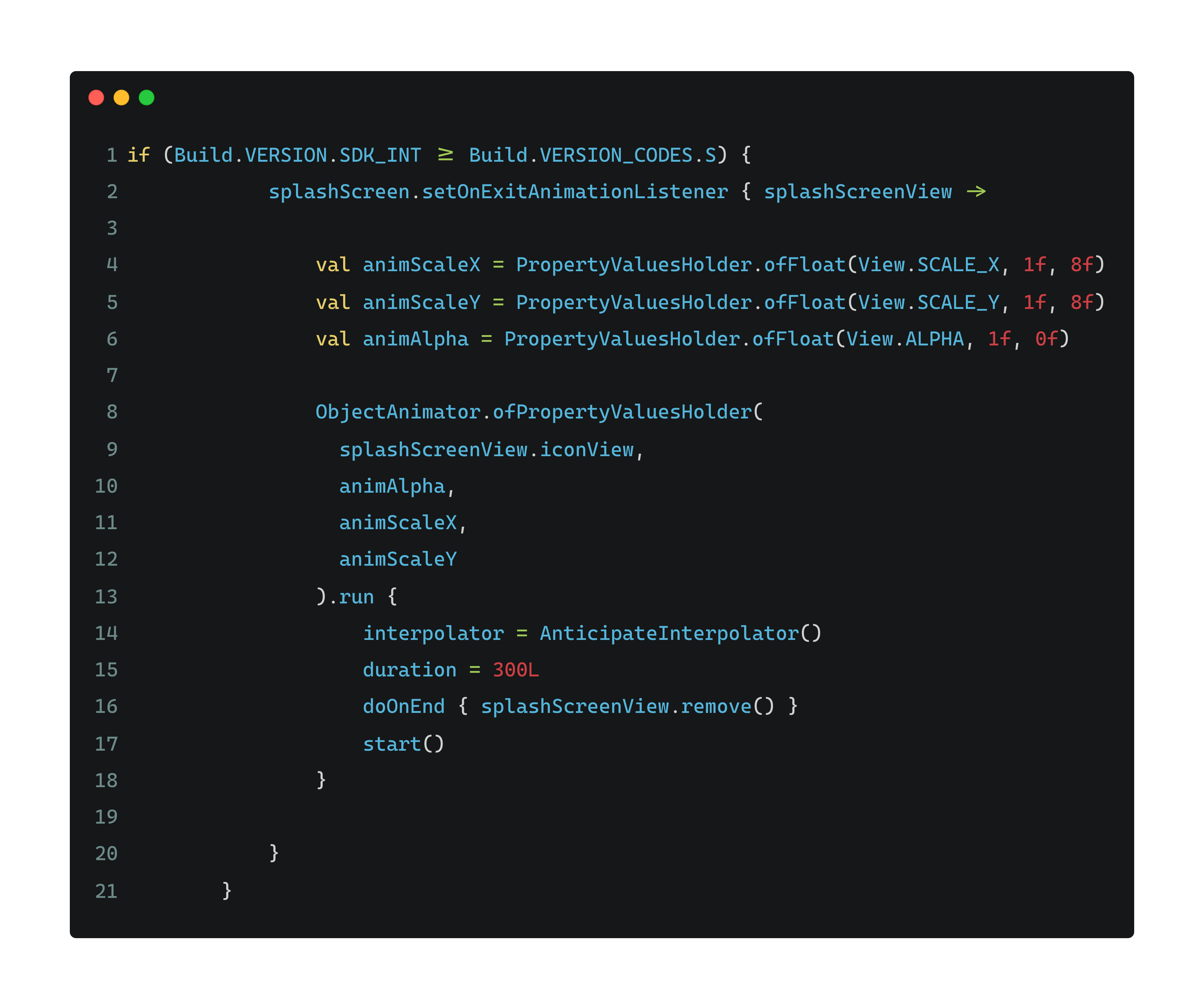Click View.SCALE_Y constant on line 5
The image size is (1204, 1008).
click(x=929, y=302)
